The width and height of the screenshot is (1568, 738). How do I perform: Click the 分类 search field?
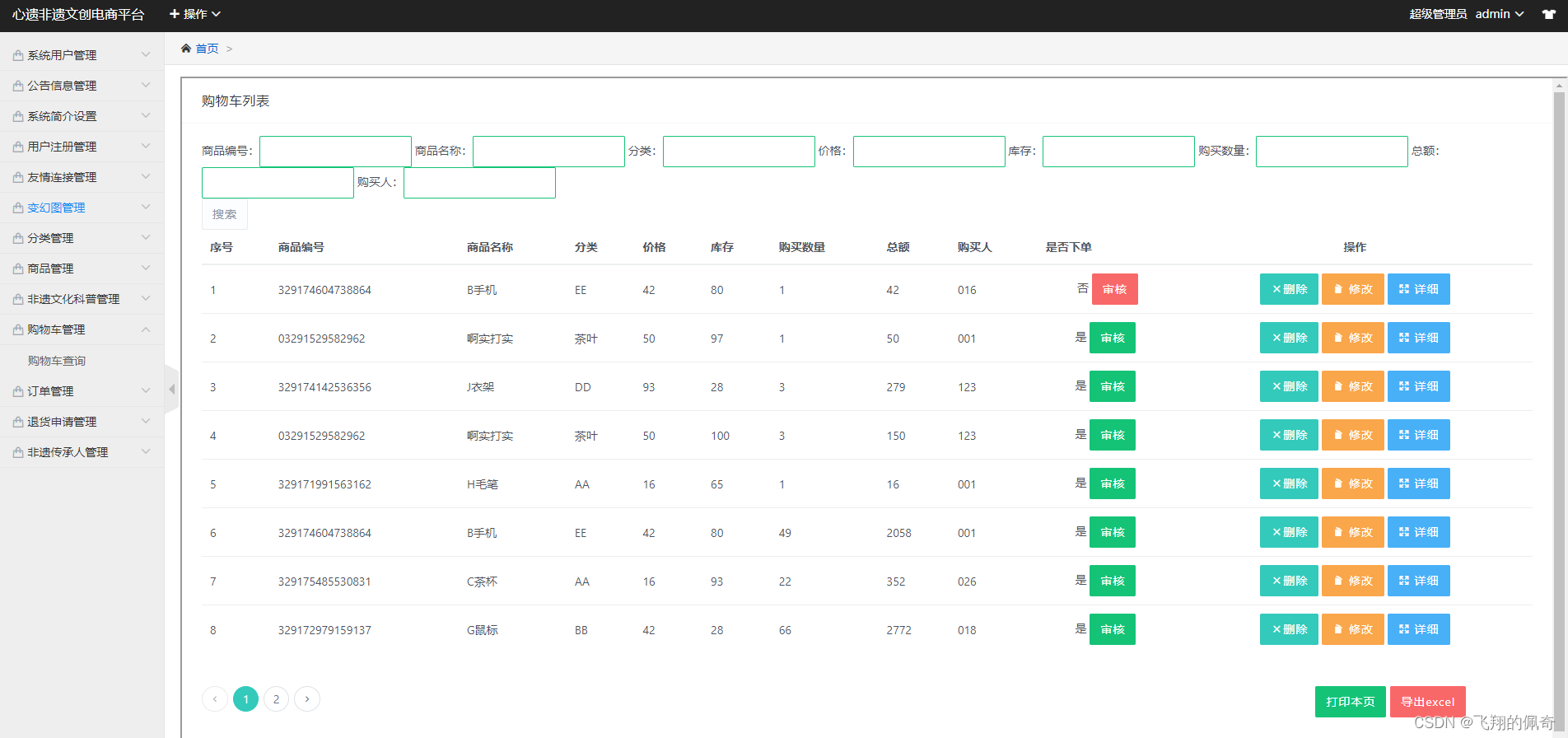click(x=739, y=152)
